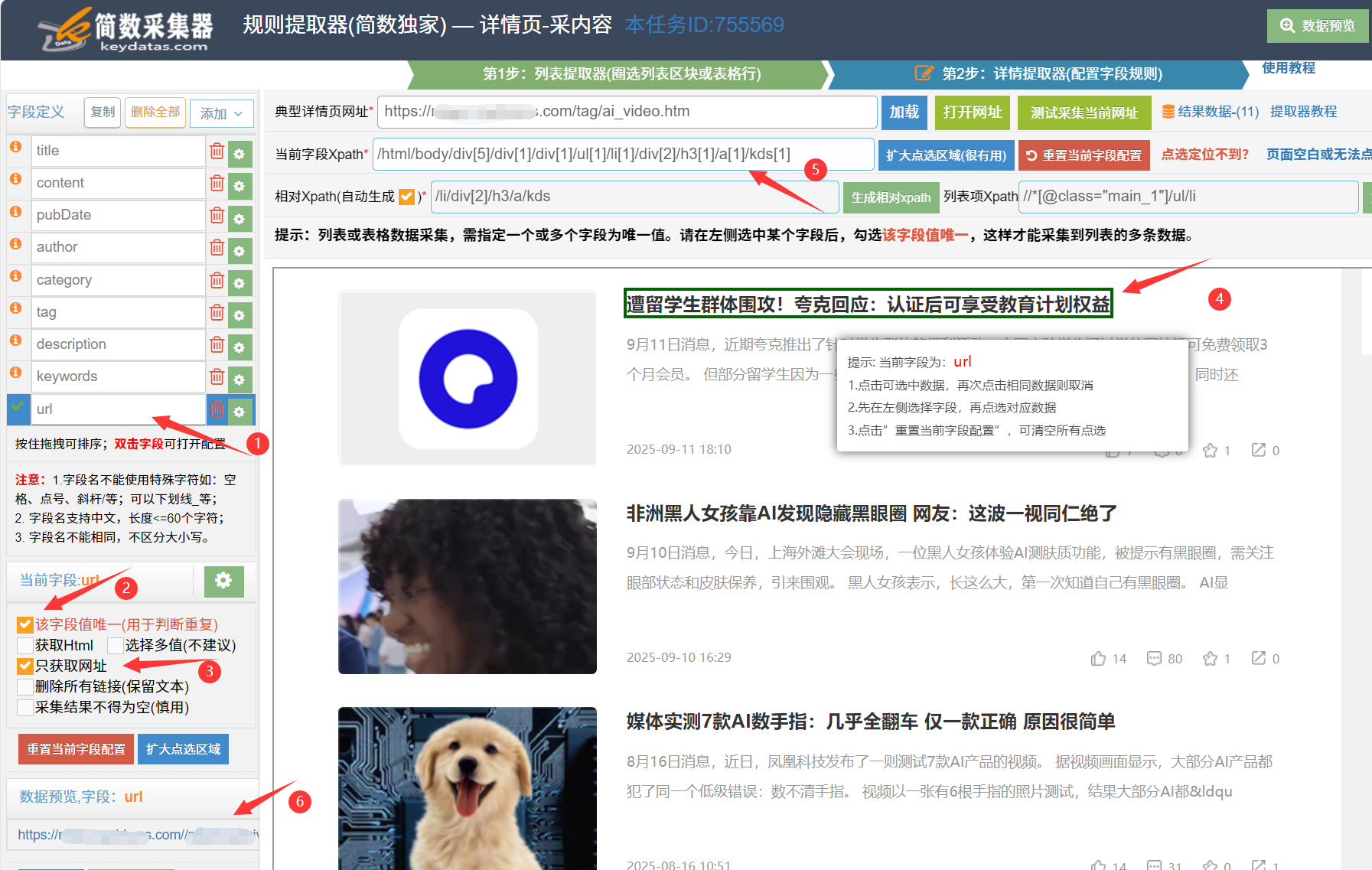This screenshot has width=1372, height=870.
Task: Click the 测试采集当前网址 button
Action: (1084, 112)
